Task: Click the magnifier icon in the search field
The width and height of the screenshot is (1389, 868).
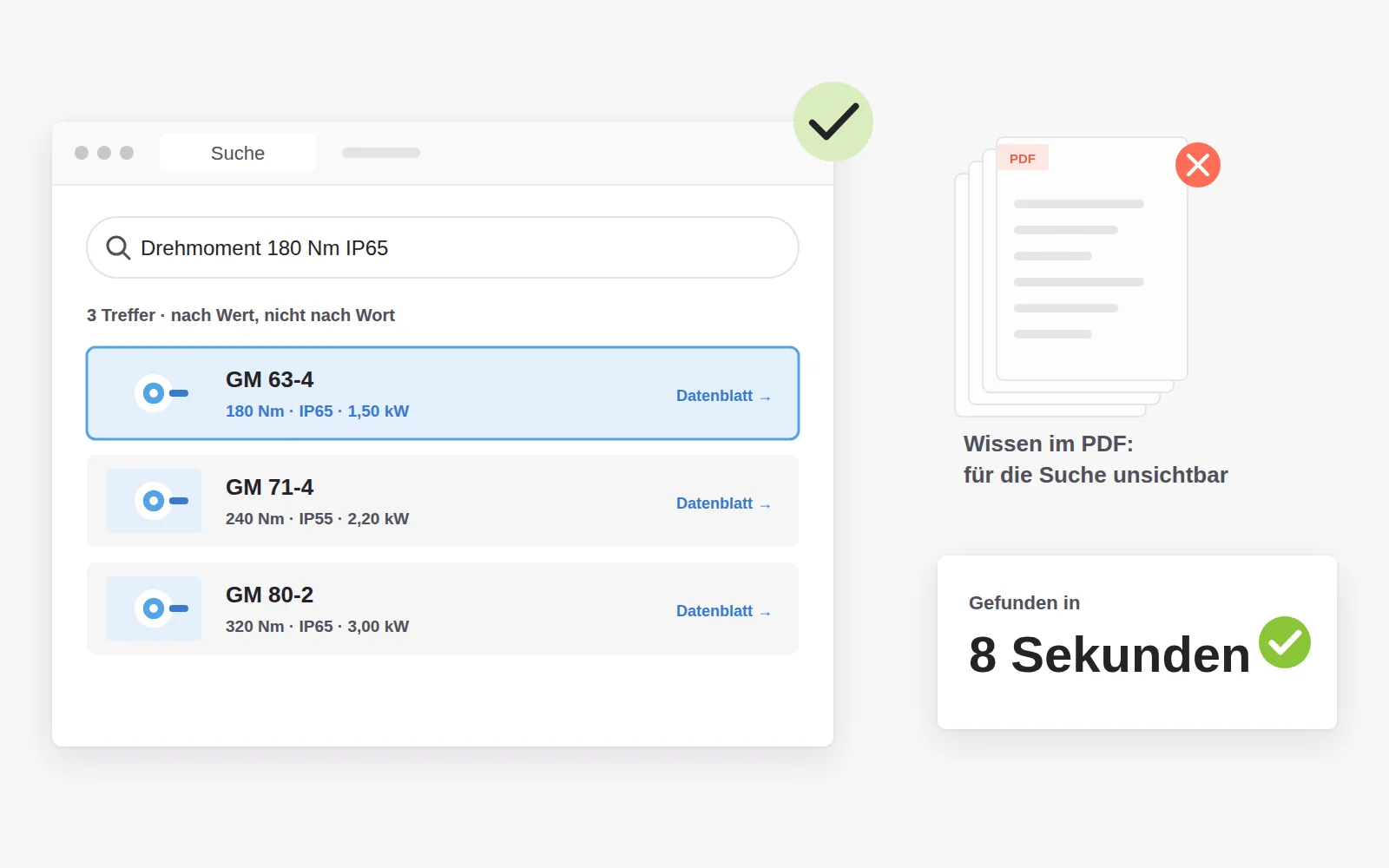Action: coord(118,248)
